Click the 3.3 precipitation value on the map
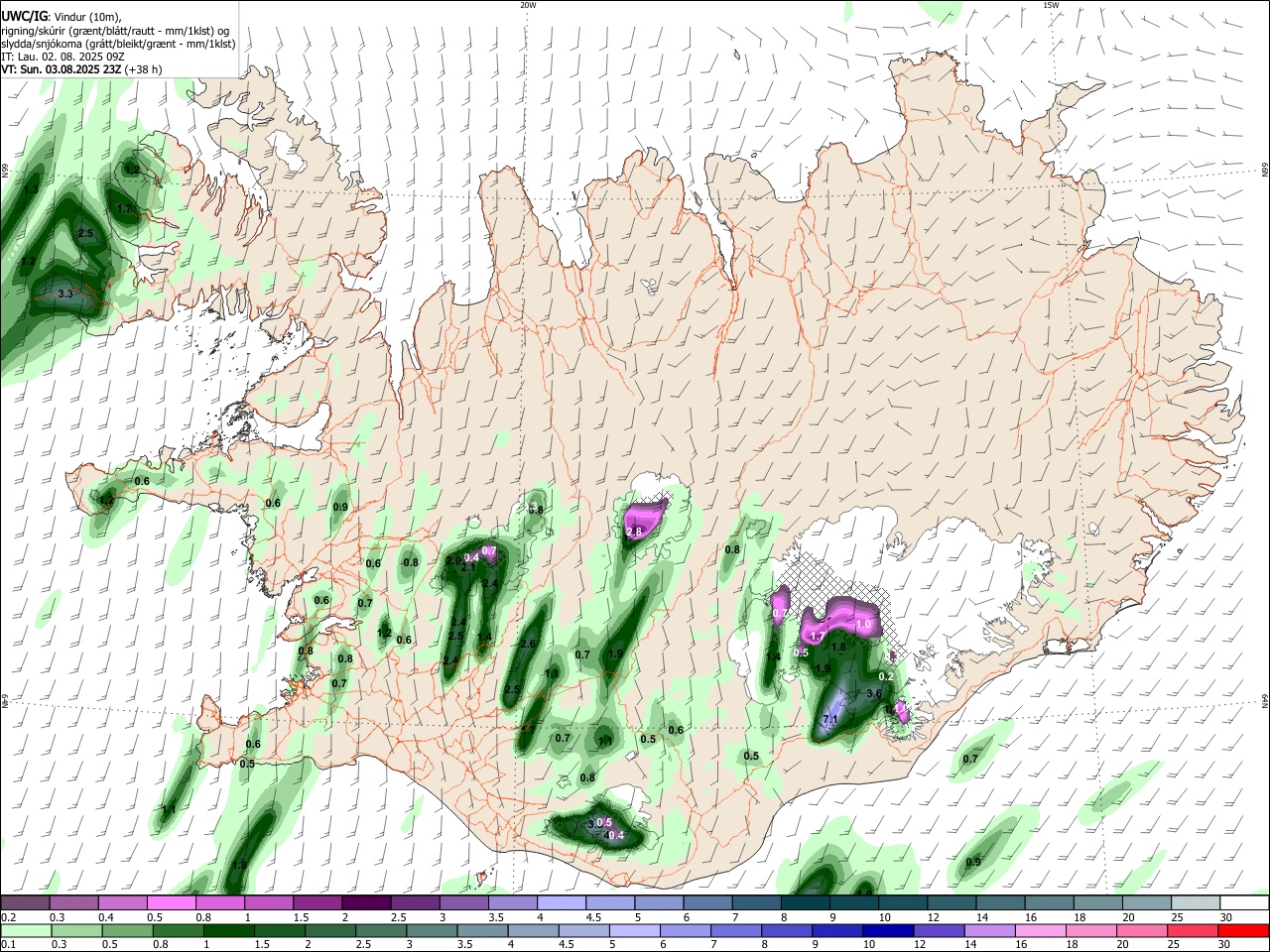The width and height of the screenshot is (1270, 952). point(65,295)
